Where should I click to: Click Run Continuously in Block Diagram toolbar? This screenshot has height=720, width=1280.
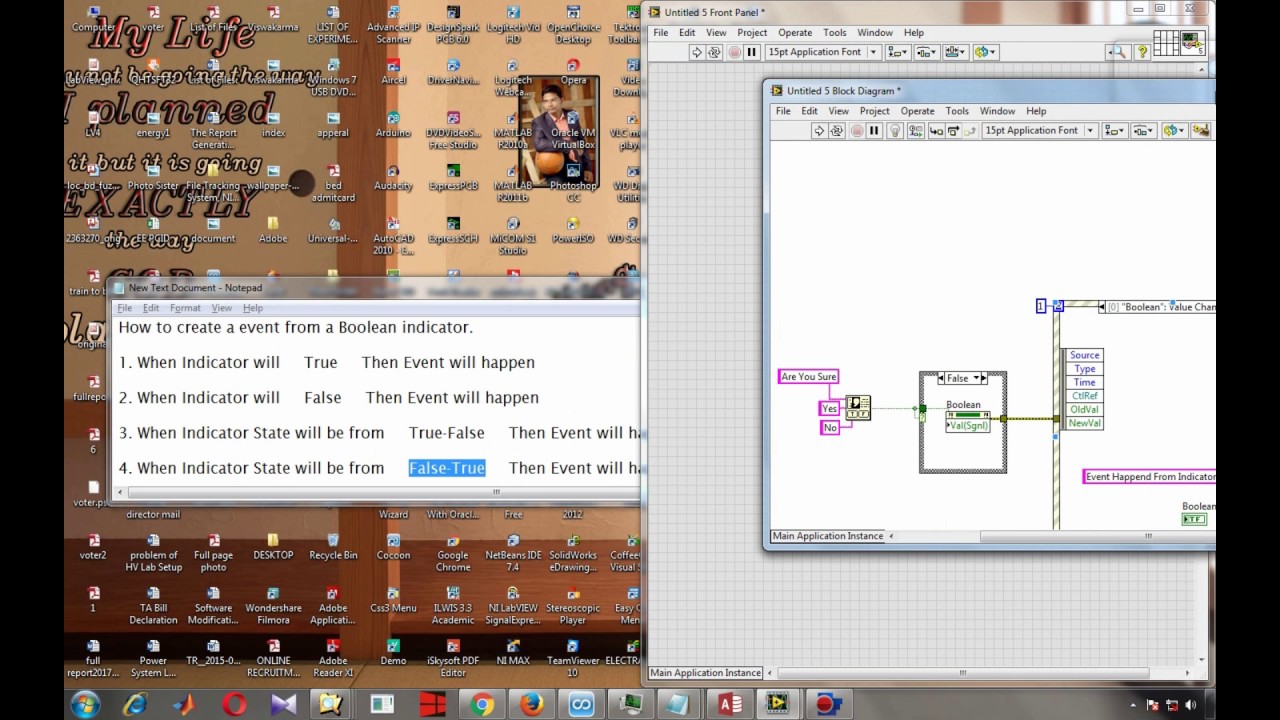(837, 131)
